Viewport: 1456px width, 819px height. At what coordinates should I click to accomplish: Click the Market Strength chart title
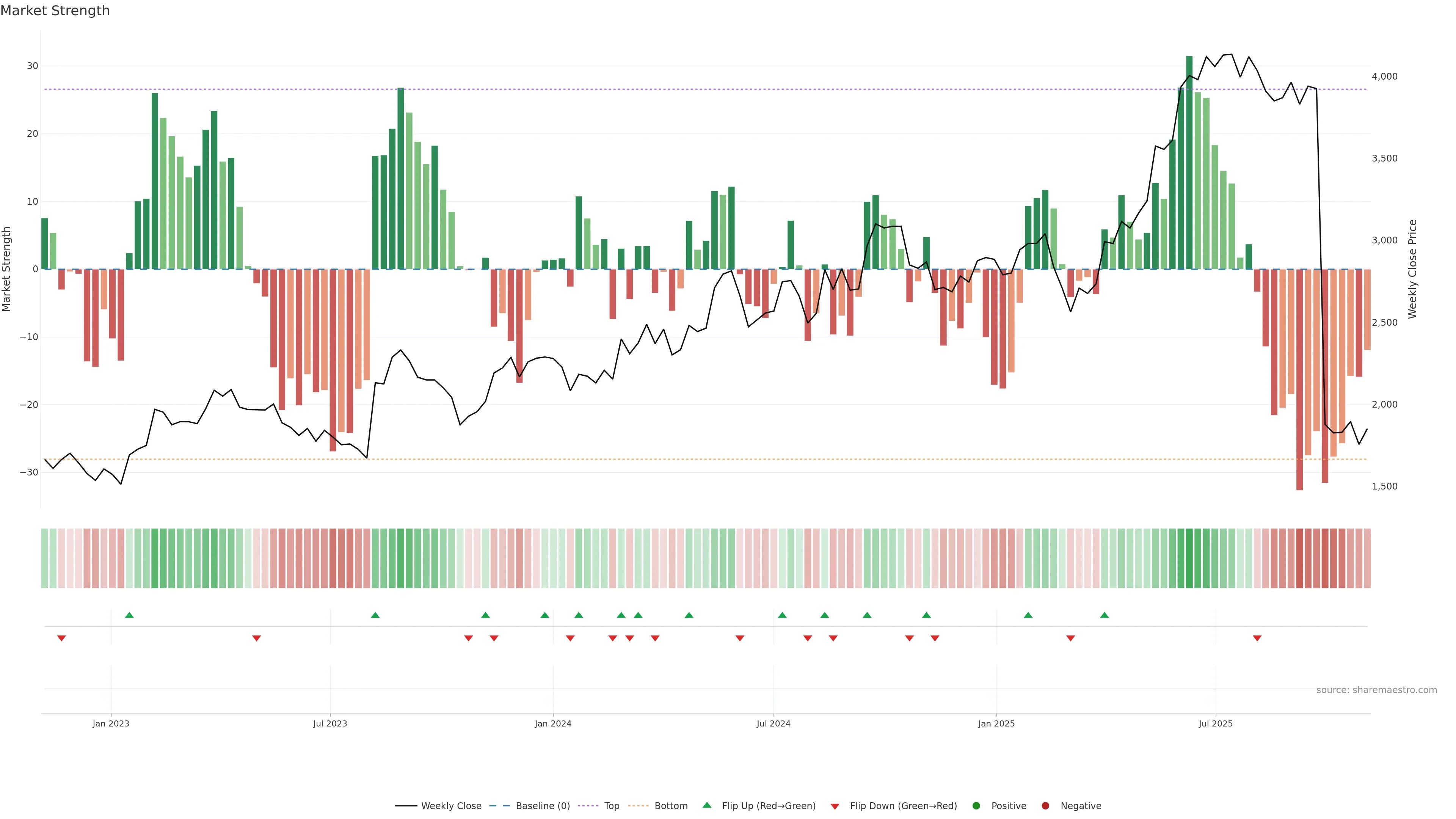55,11
